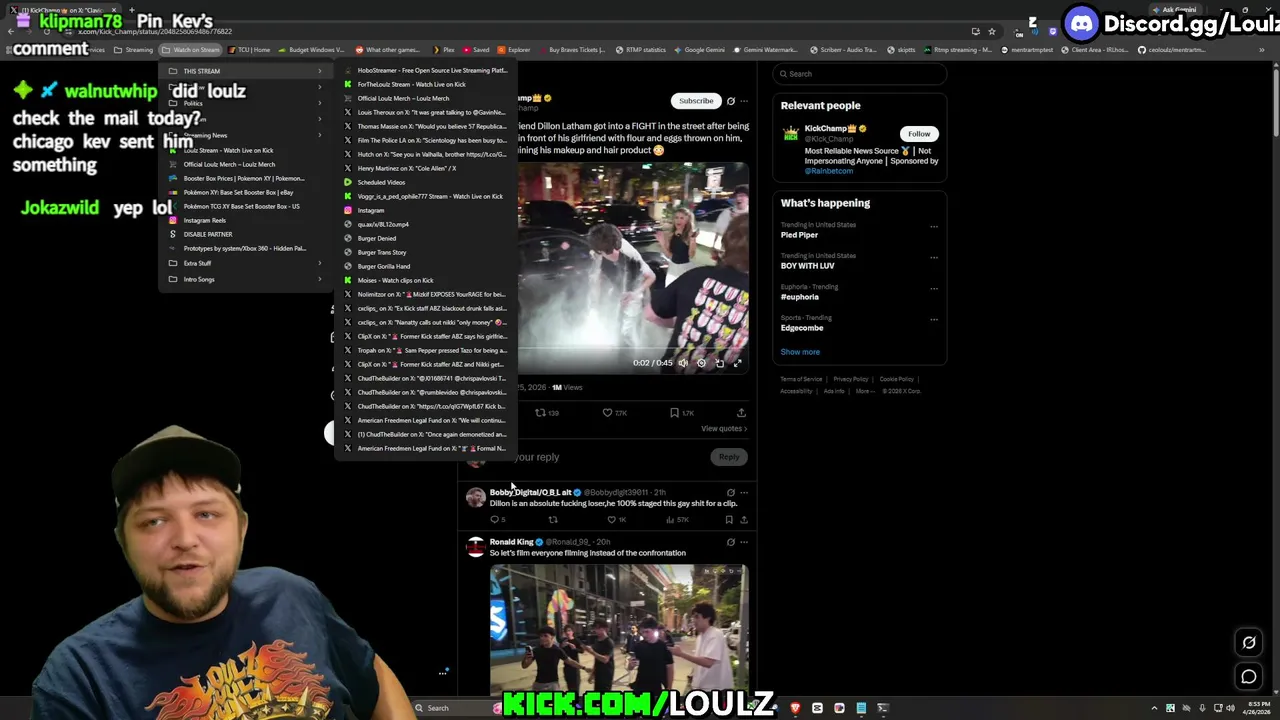This screenshot has height=720, width=1280.
Task: Open more options for #euphoria trend
Action: click(934, 288)
